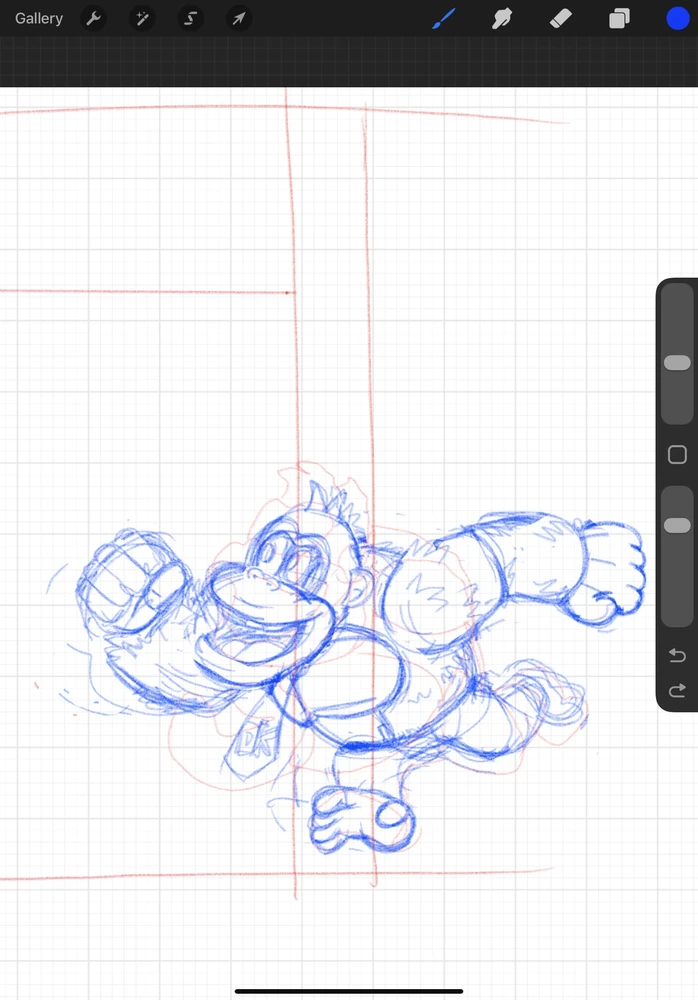
Task: Activate the Transform arrow tool
Action: tap(238, 18)
